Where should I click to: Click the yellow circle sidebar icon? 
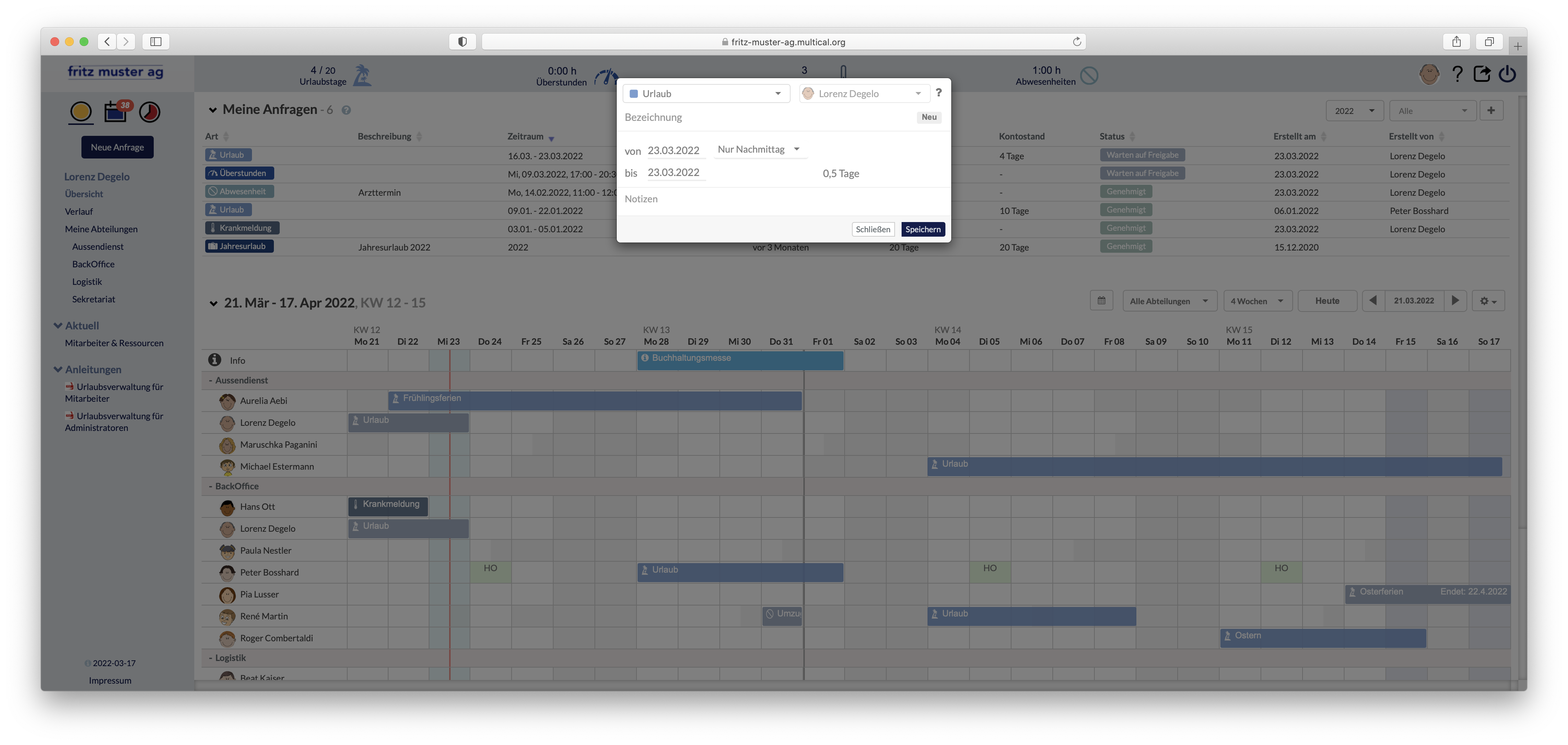81,111
